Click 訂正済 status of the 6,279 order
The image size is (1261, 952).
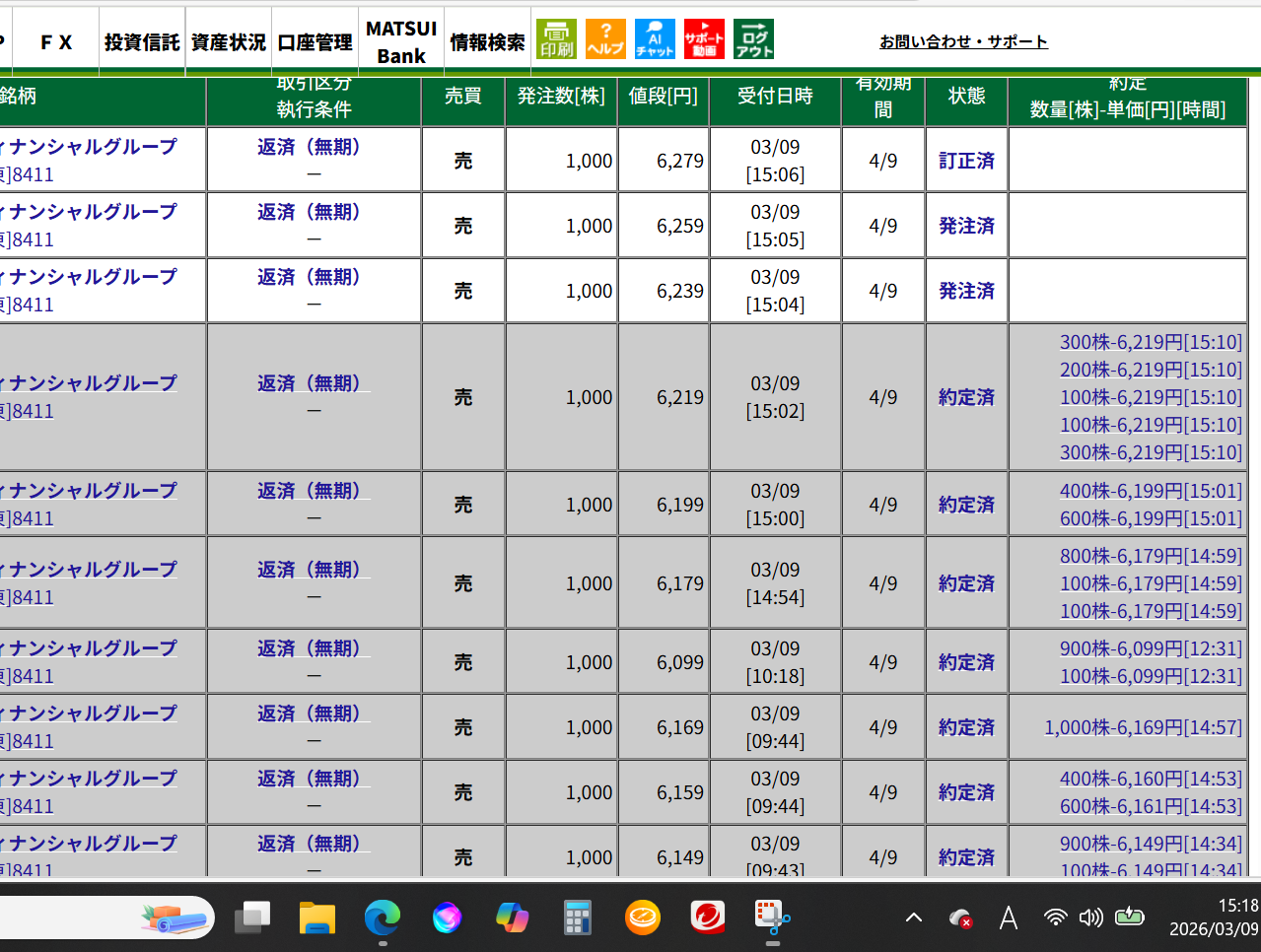pyautogui.click(x=966, y=161)
